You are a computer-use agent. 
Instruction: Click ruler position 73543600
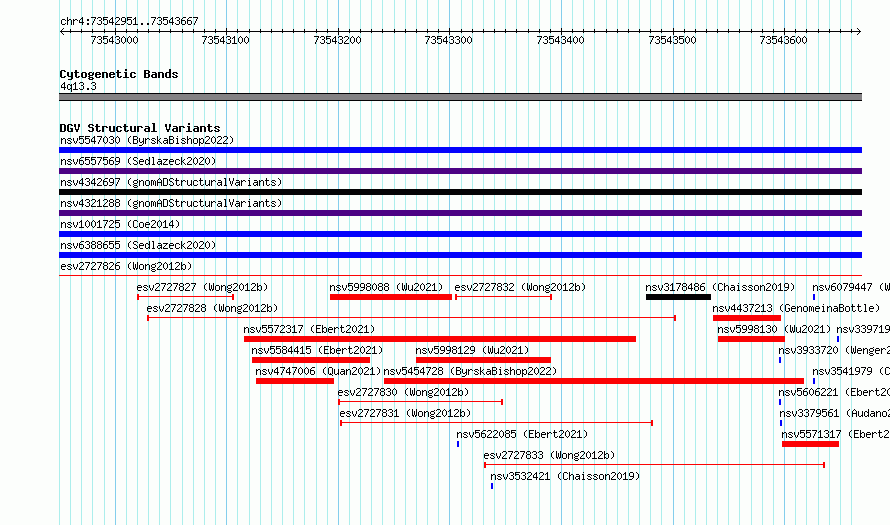pos(783,40)
